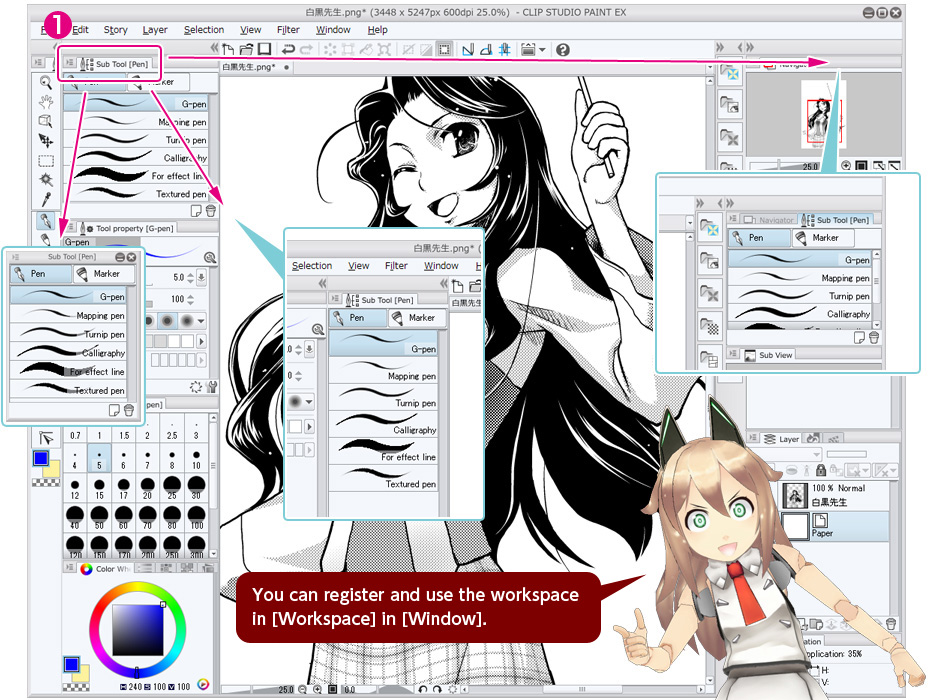
Task: Select brush size 5 preset
Action: click(100, 460)
